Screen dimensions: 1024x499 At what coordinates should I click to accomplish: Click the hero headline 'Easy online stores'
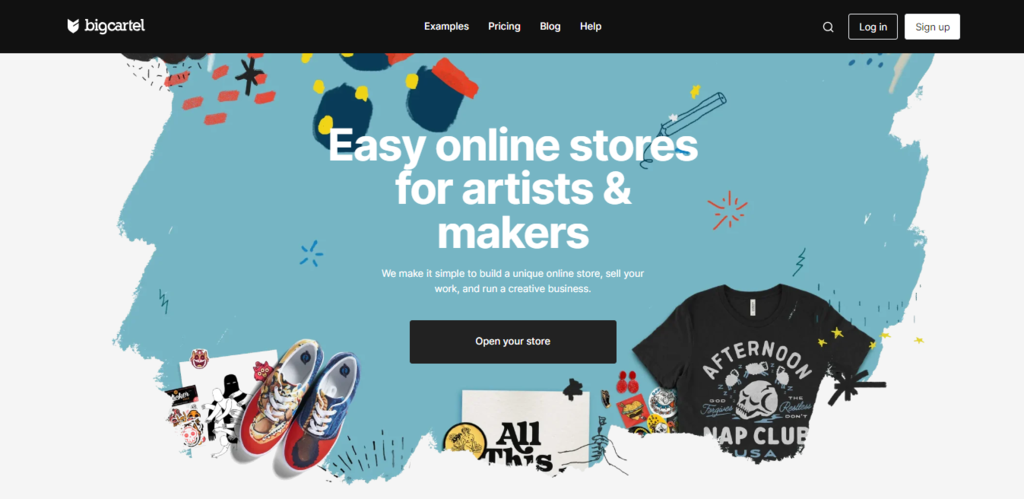point(513,146)
